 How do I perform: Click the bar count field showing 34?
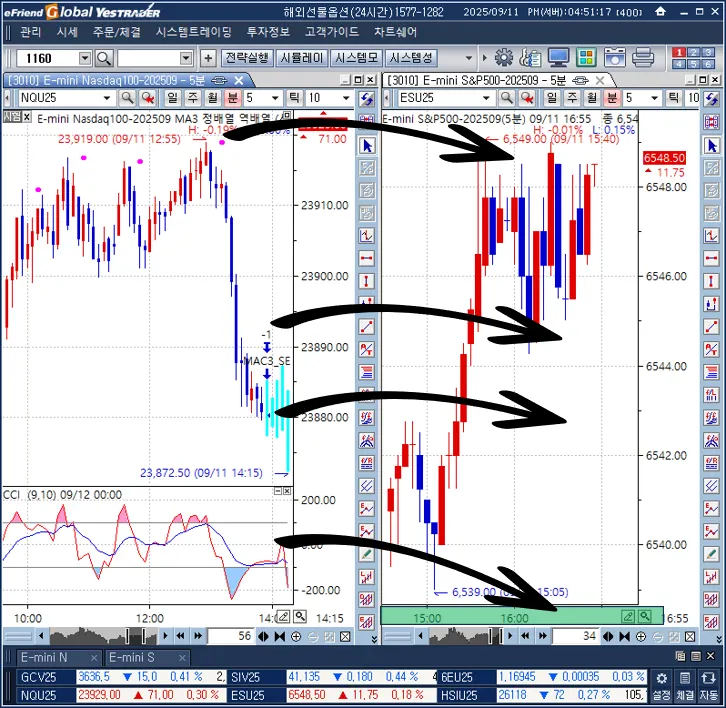coord(575,636)
